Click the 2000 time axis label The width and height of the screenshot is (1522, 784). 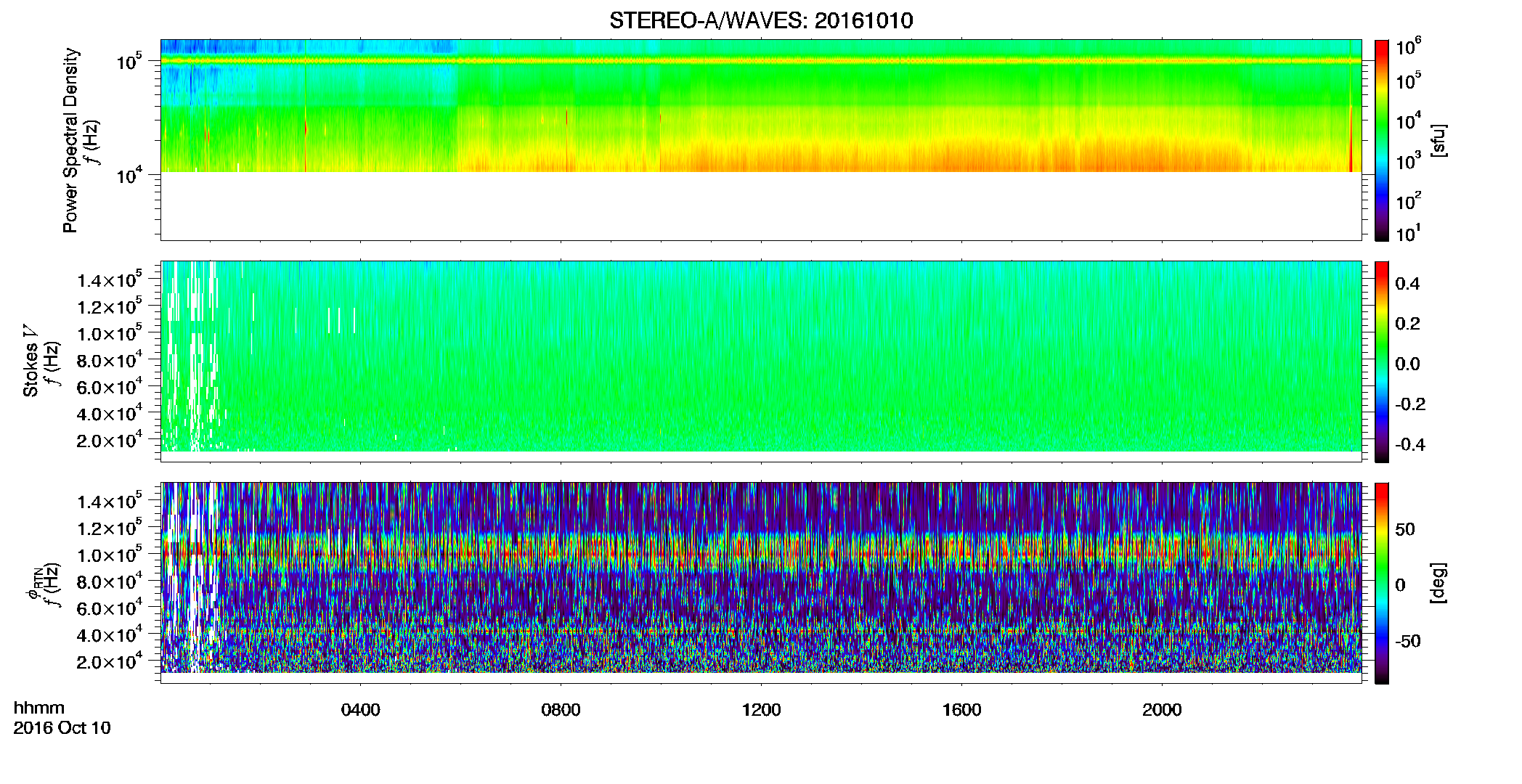pyautogui.click(x=1162, y=710)
